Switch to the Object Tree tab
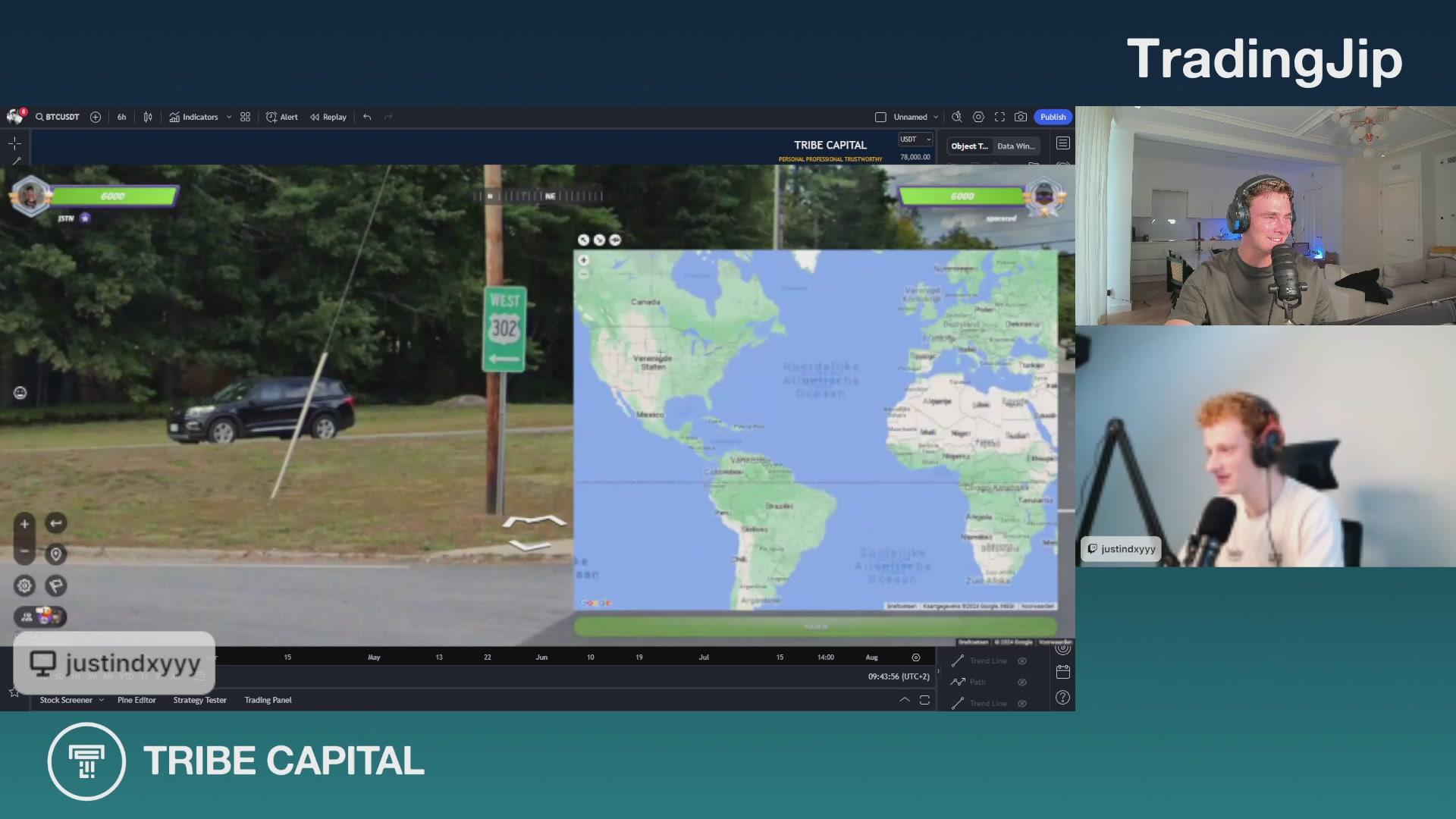This screenshot has height=819, width=1456. tap(969, 146)
